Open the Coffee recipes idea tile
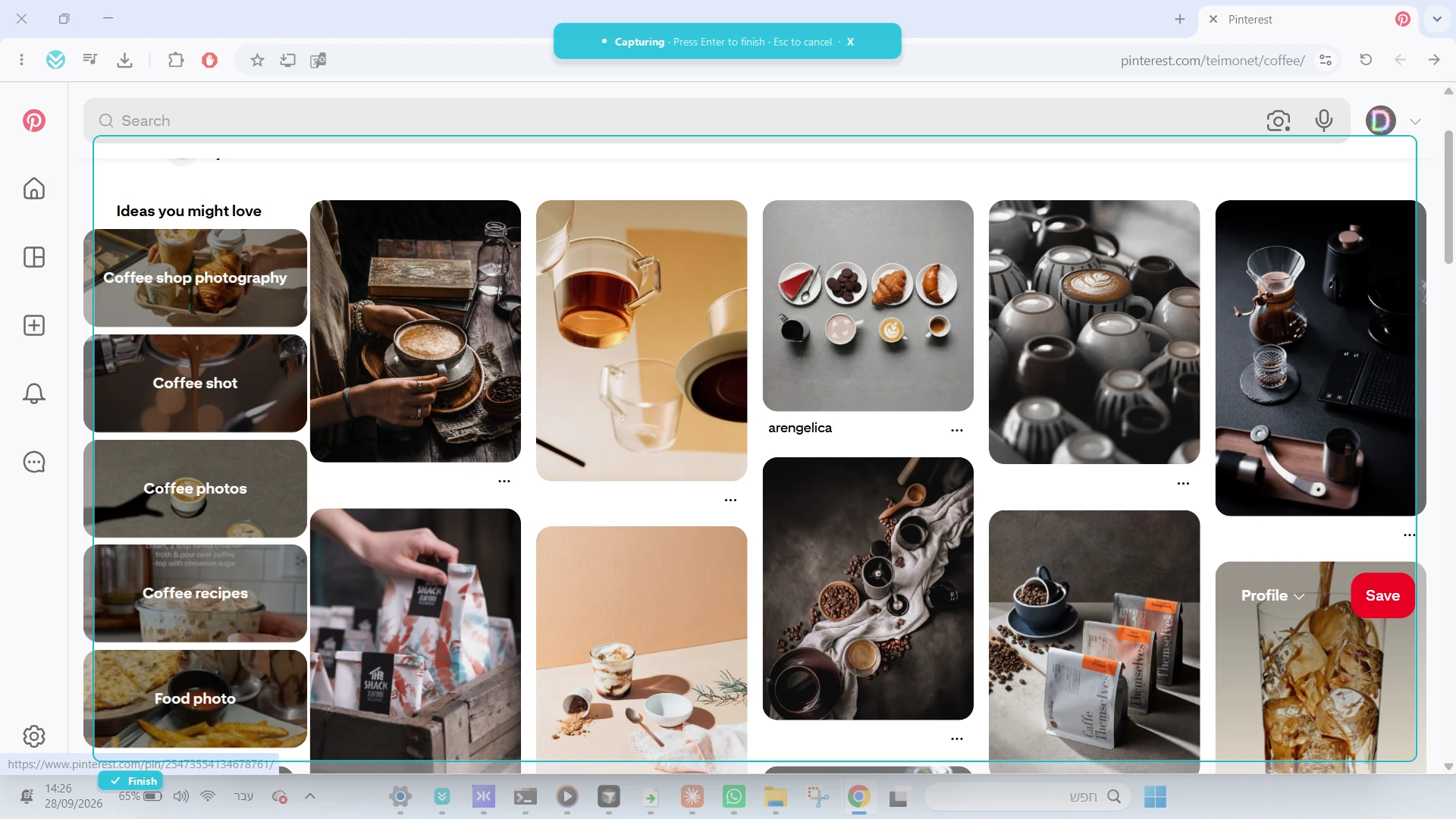 pyautogui.click(x=195, y=593)
